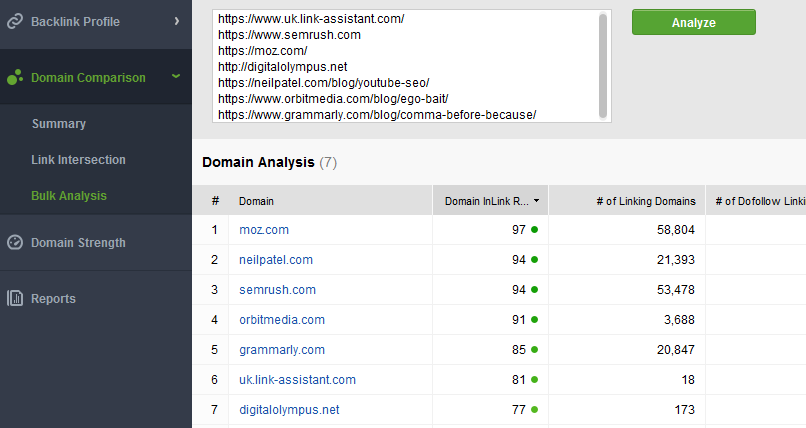This screenshot has height=428, width=806.
Task: Click URL line https://www.semrush.com
Action: tap(289, 35)
